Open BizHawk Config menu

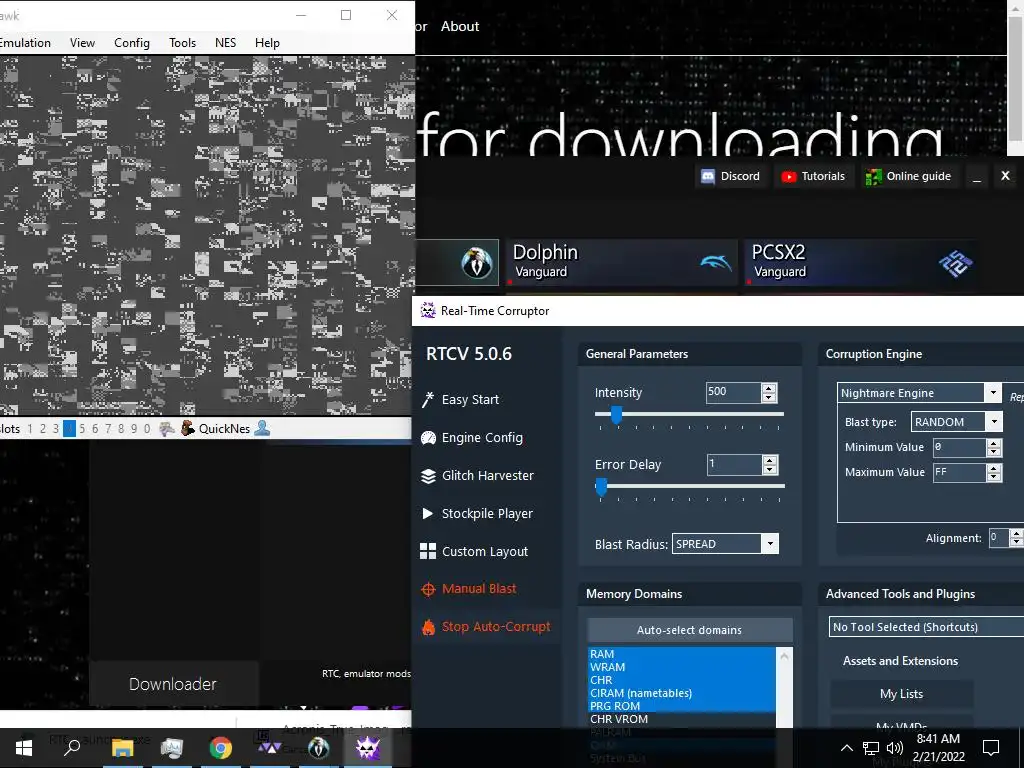pyautogui.click(x=132, y=42)
